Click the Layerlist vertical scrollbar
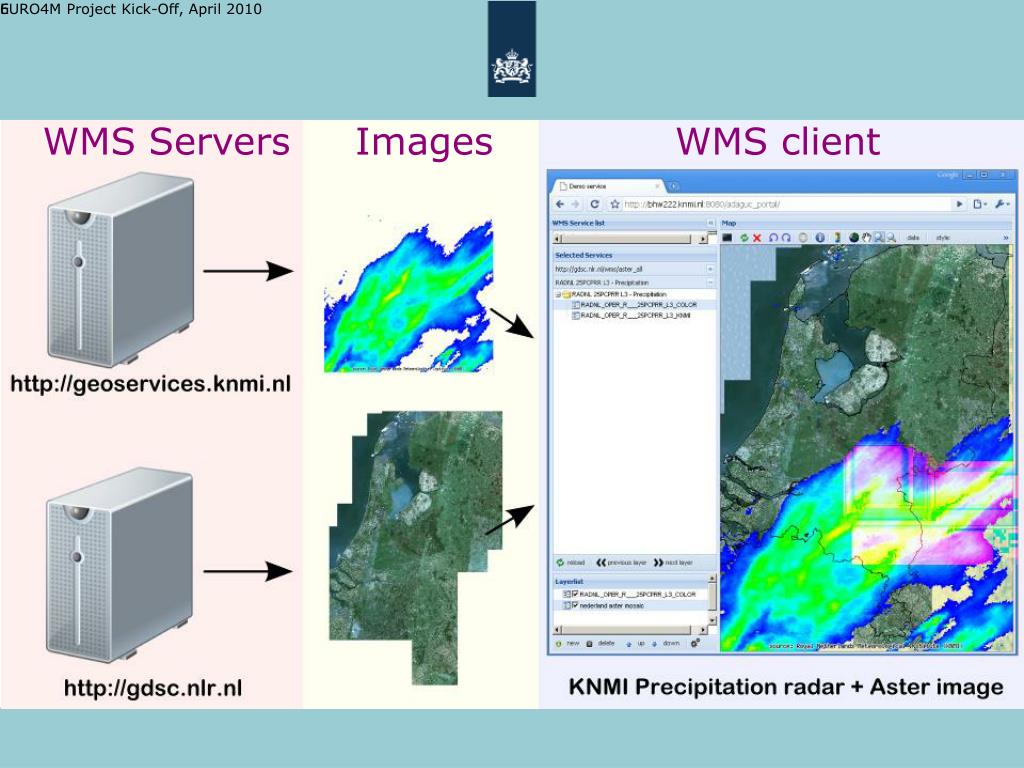1024x768 pixels. [712, 600]
